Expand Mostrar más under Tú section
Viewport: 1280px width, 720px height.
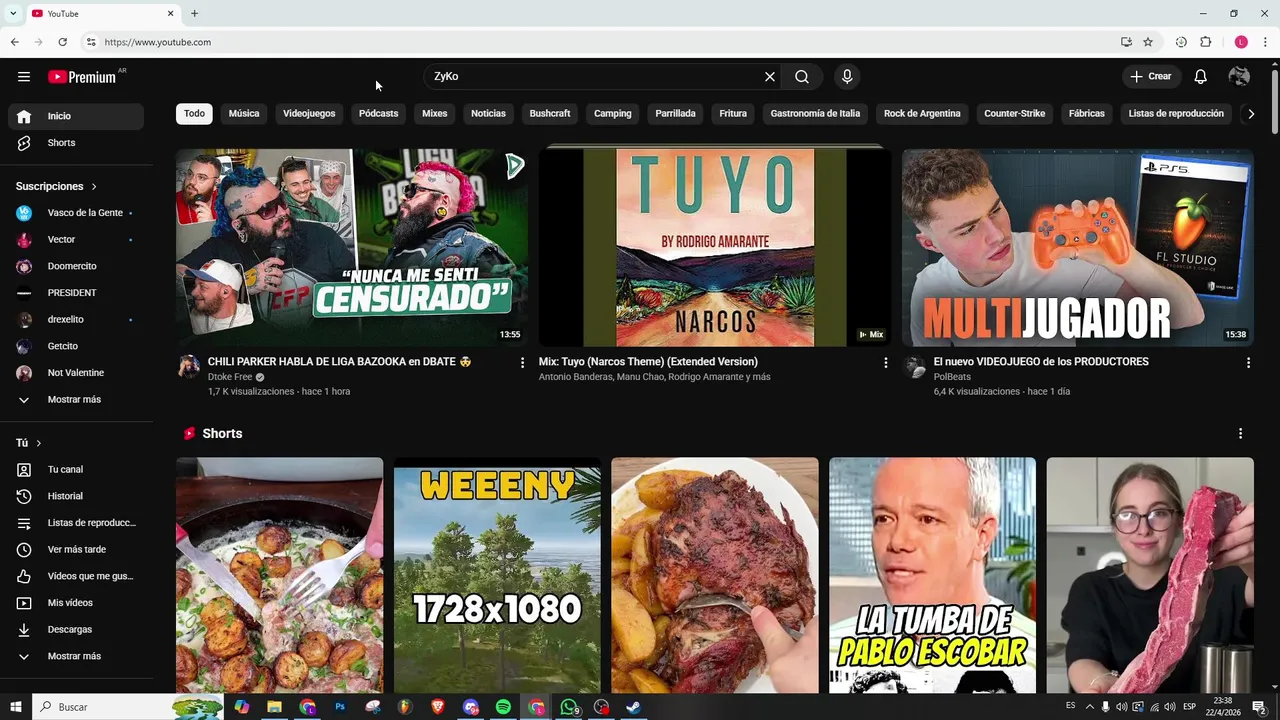point(76,656)
